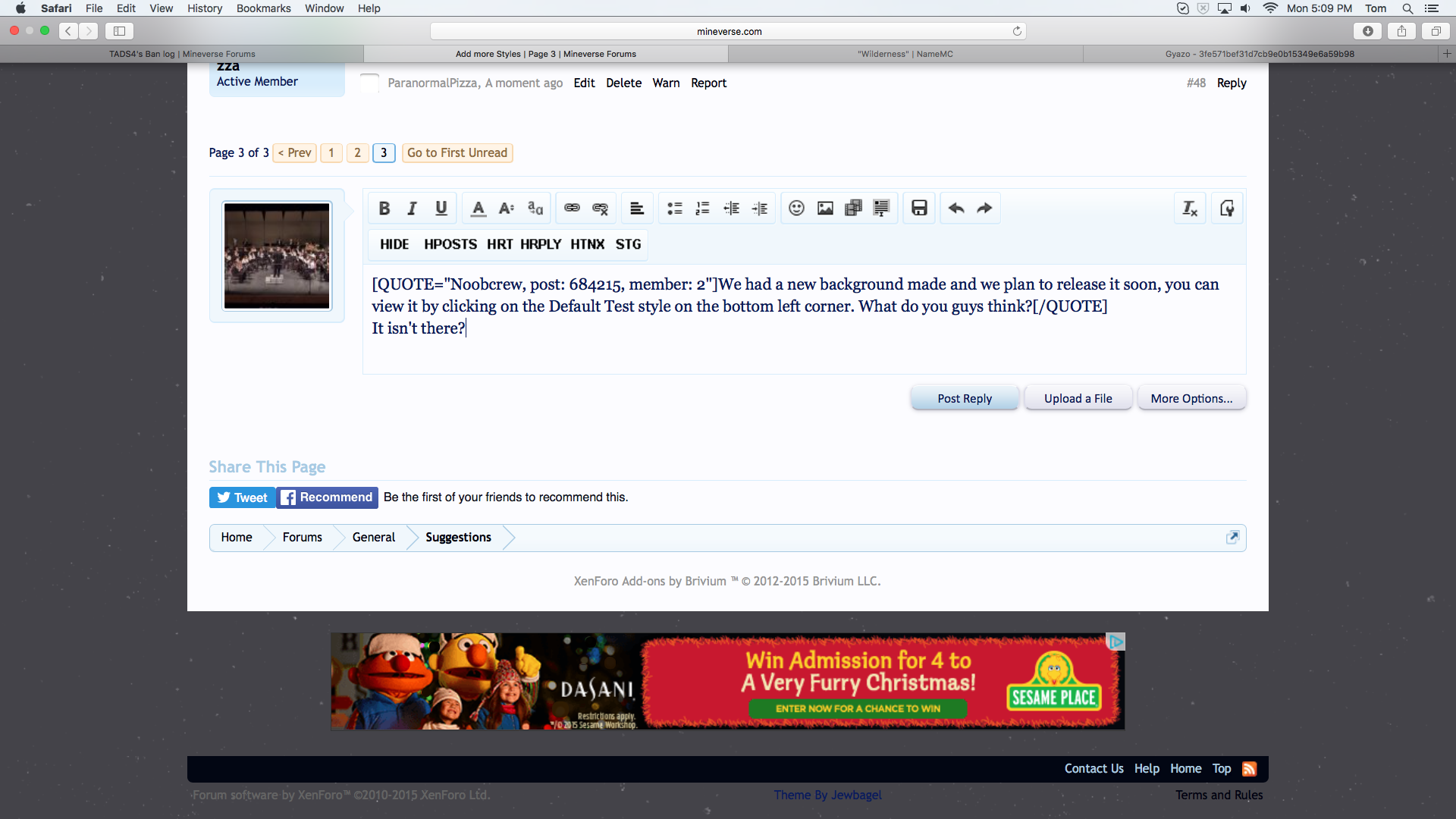
Task: Insert a link with the chain icon
Action: 572,209
